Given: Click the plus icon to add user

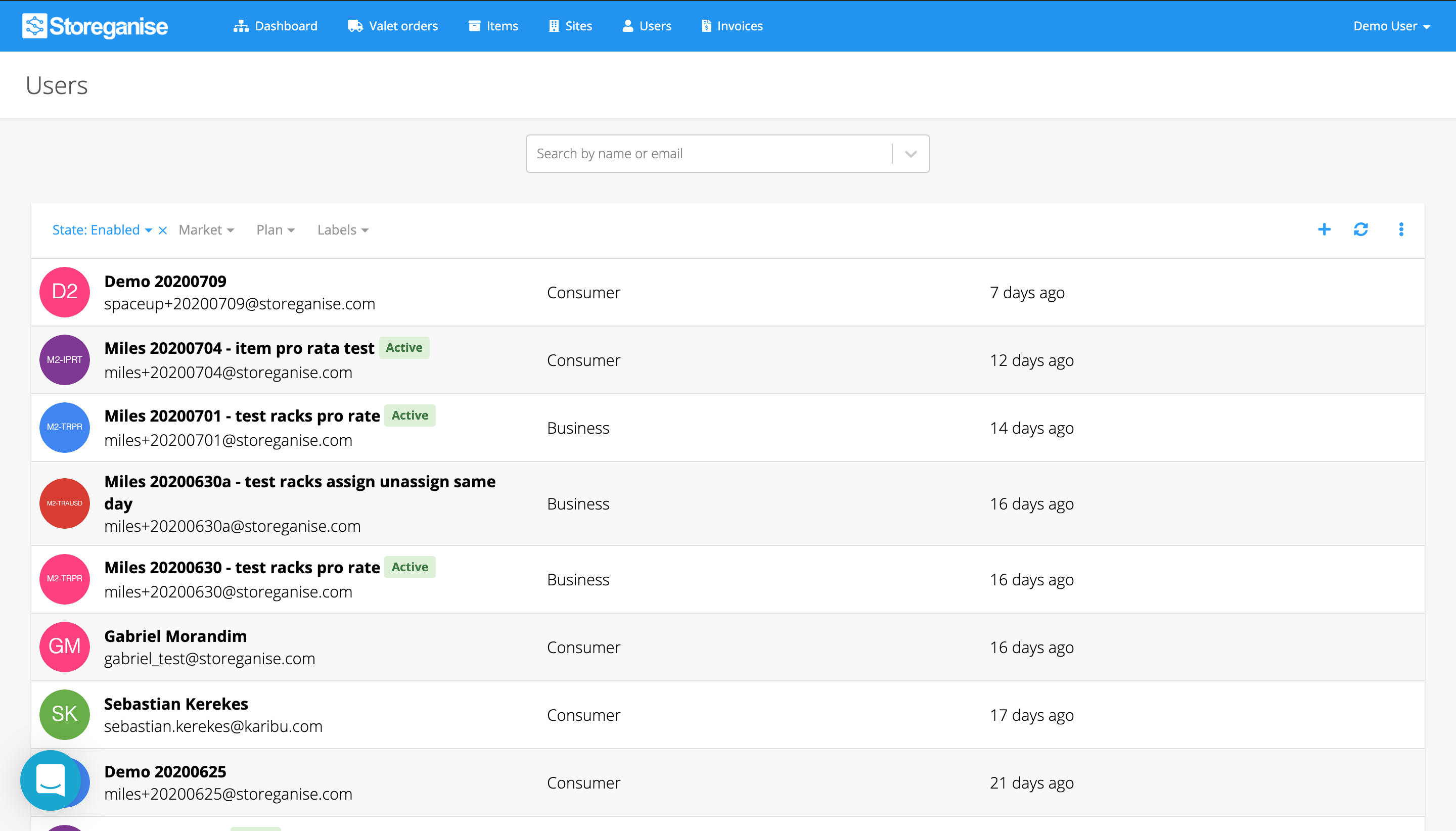Looking at the screenshot, I should tap(1324, 229).
